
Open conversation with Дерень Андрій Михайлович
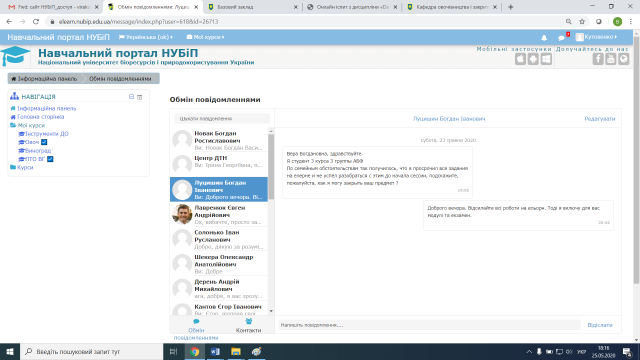219,288
